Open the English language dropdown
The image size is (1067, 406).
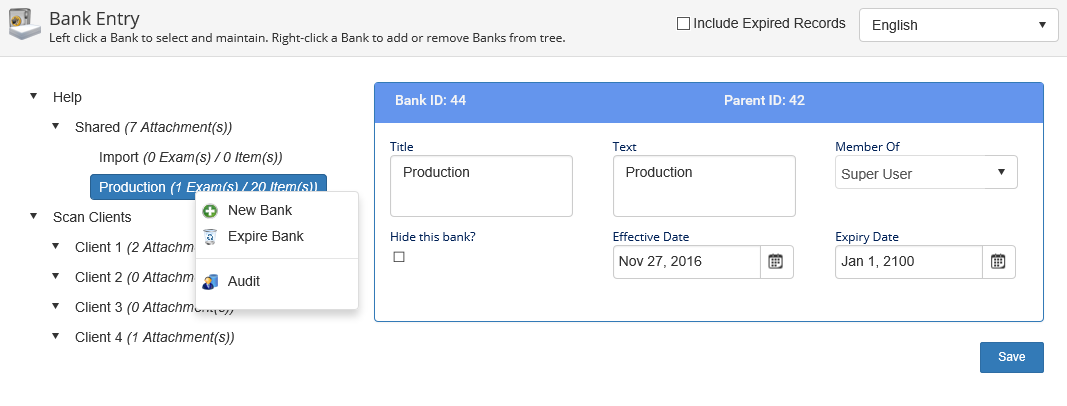(958, 25)
